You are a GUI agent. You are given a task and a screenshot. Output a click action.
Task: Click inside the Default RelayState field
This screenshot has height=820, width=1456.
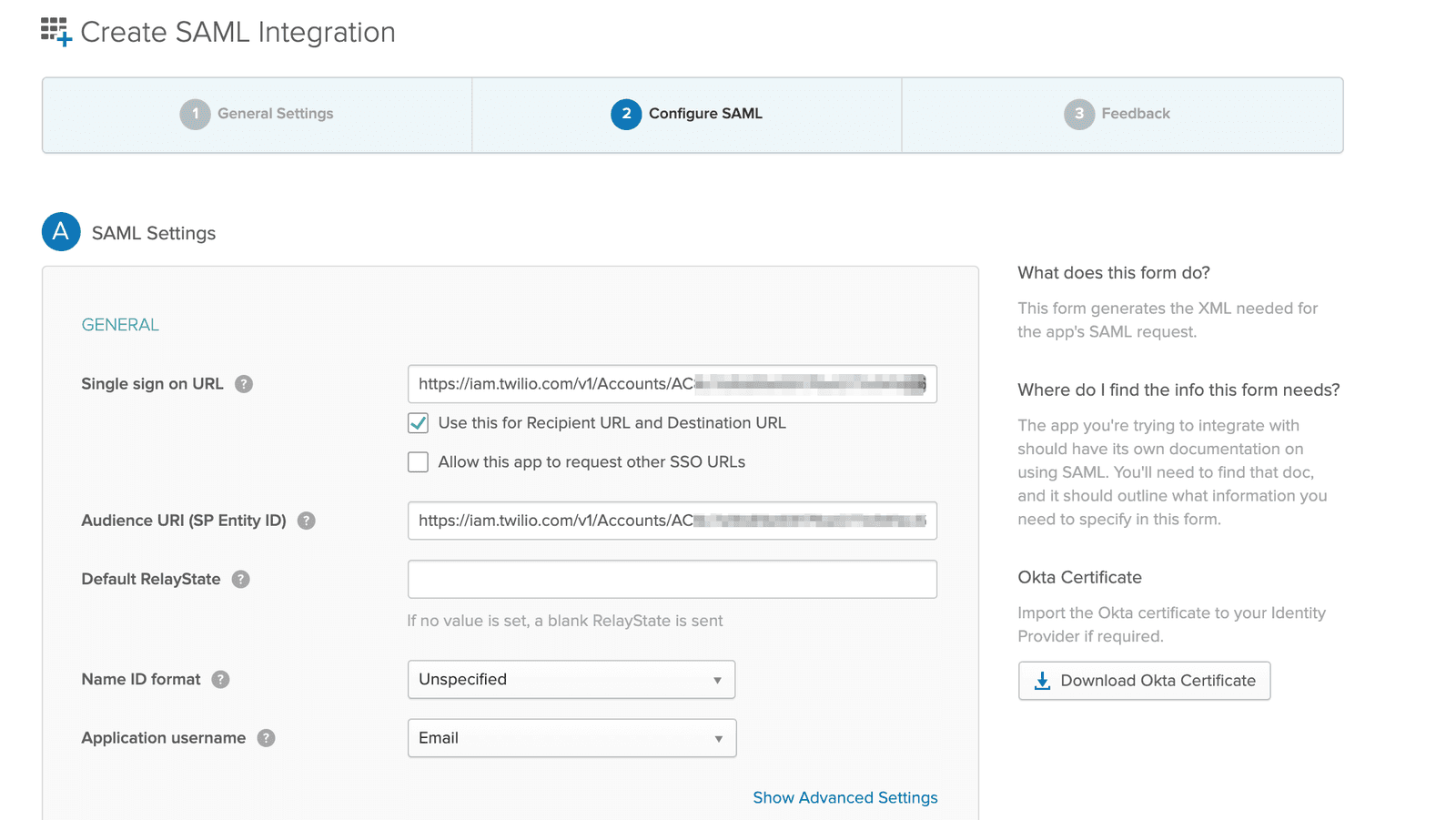tap(672, 579)
